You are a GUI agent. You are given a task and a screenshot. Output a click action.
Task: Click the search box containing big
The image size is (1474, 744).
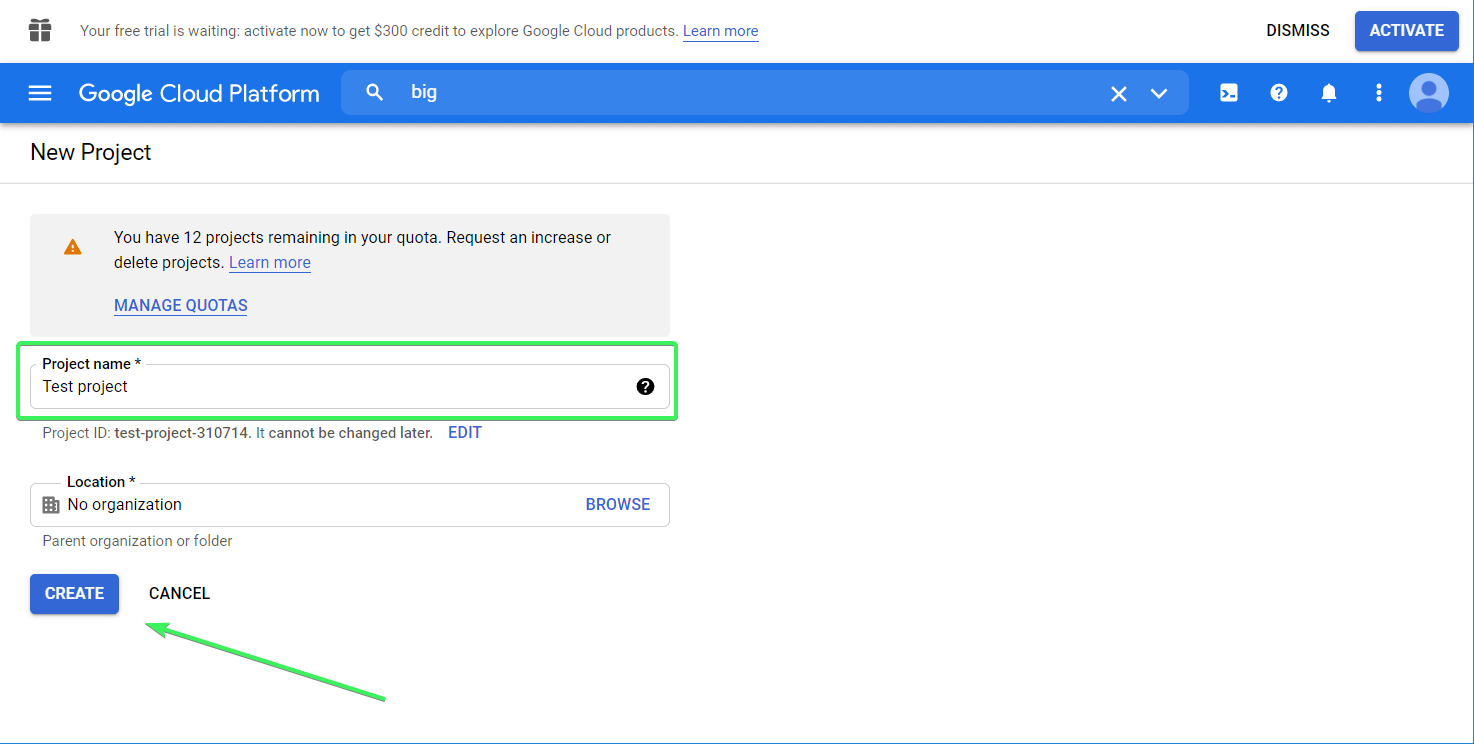tap(765, 93)
